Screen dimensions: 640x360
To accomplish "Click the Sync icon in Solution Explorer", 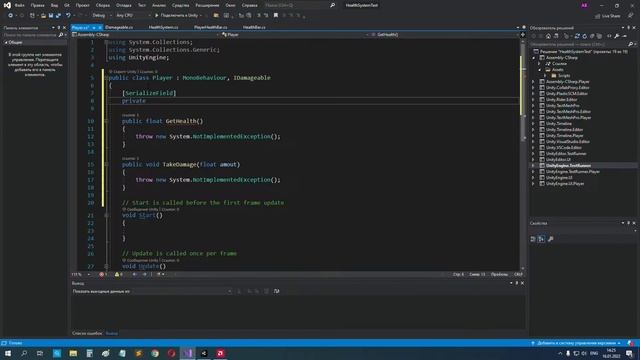I will 577,36.
